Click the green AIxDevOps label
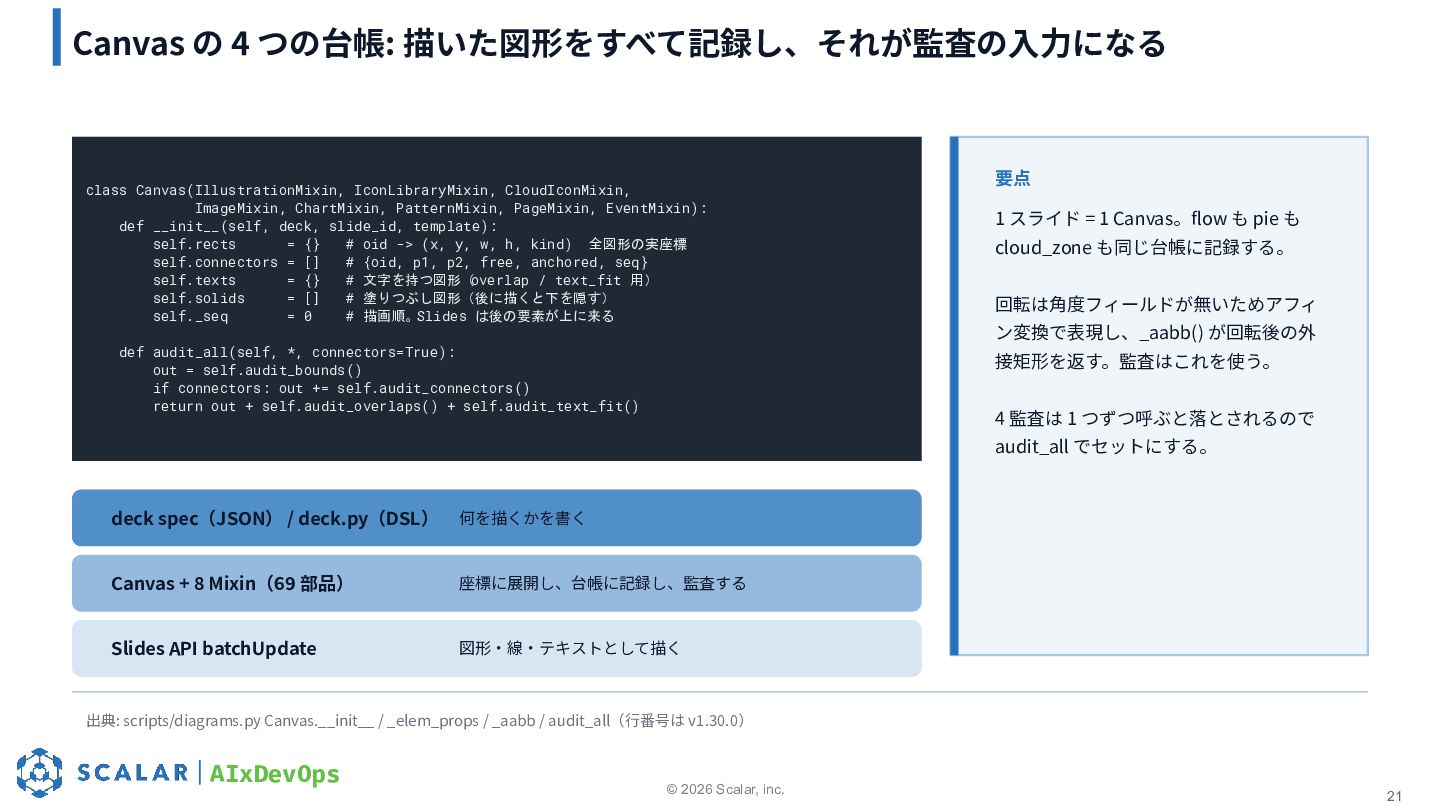This screenshot has height=810, width=1440. click(274, 774)
